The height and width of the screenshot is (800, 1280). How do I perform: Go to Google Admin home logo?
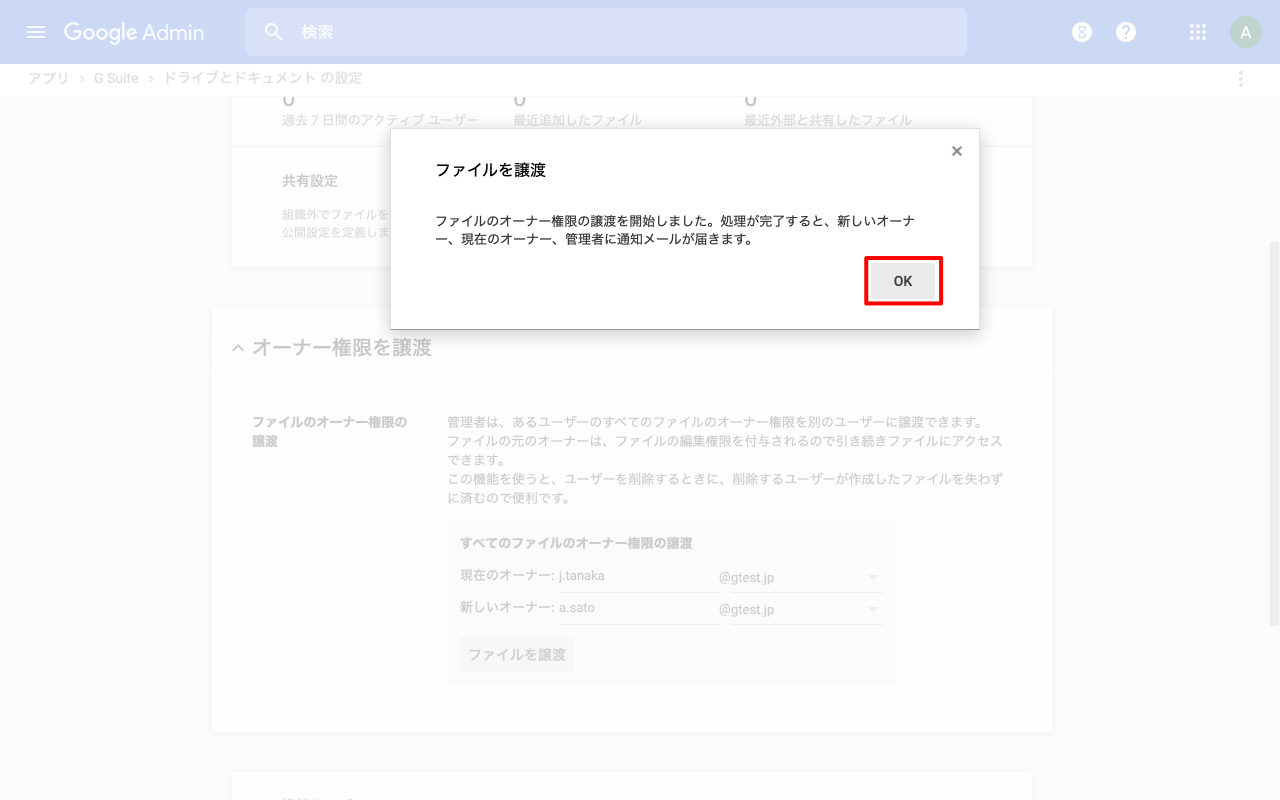[134, 32]
